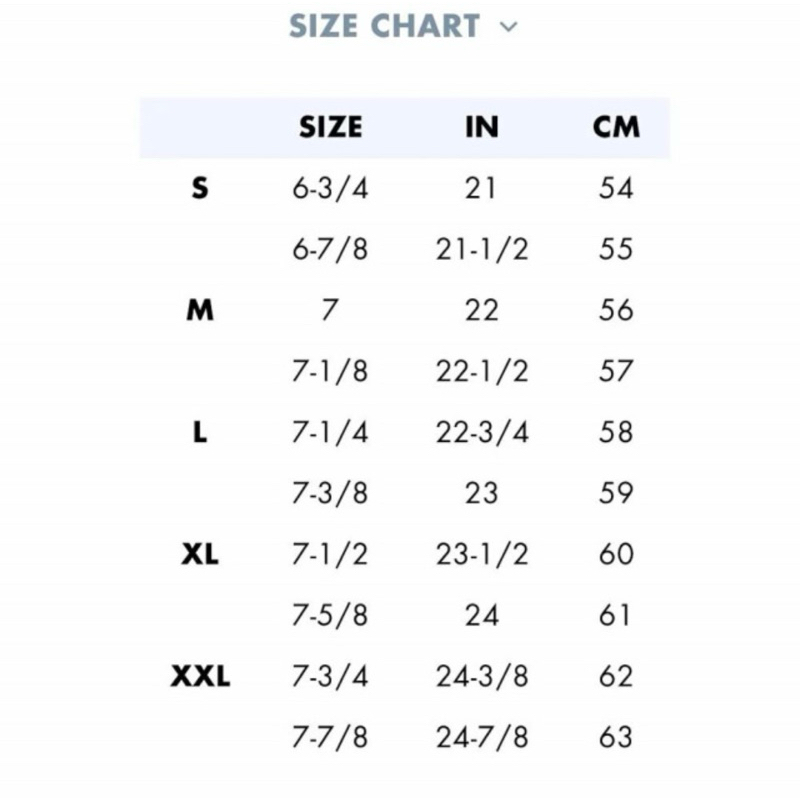The width and height of the screenshot is (800, 800).
Task: Select the SIZE column header
Action: click(331, 127)
